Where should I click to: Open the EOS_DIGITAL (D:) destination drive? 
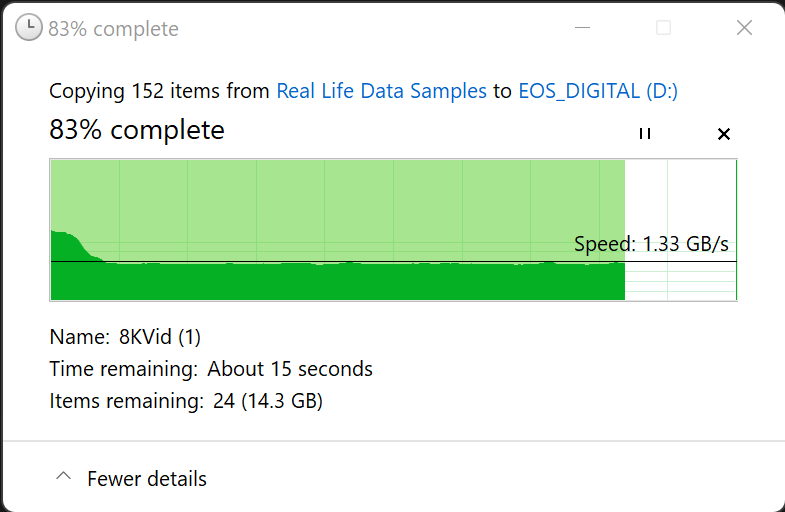point(598,91)
